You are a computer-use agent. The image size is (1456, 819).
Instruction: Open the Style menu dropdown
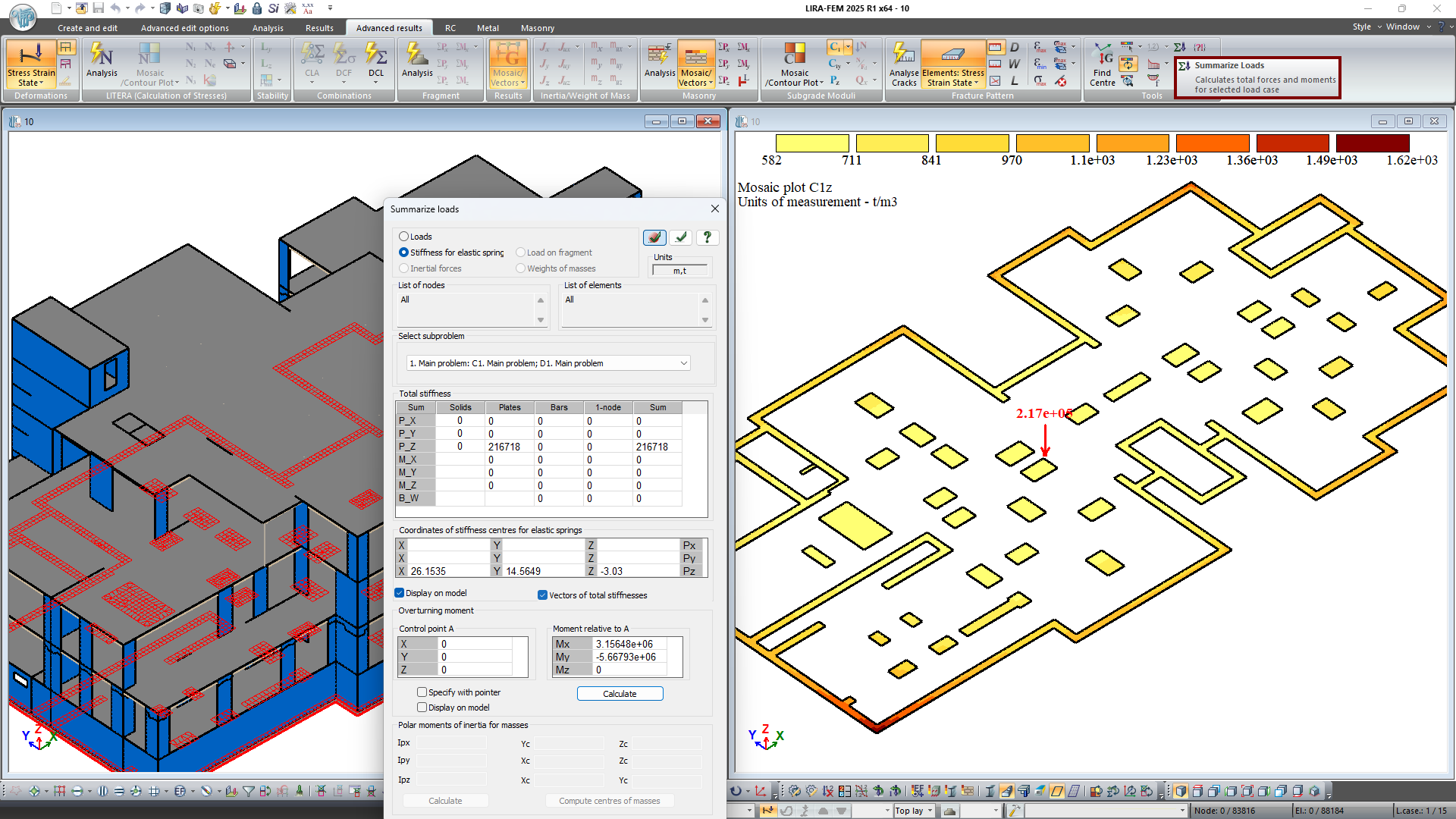tap(1366, 27)
